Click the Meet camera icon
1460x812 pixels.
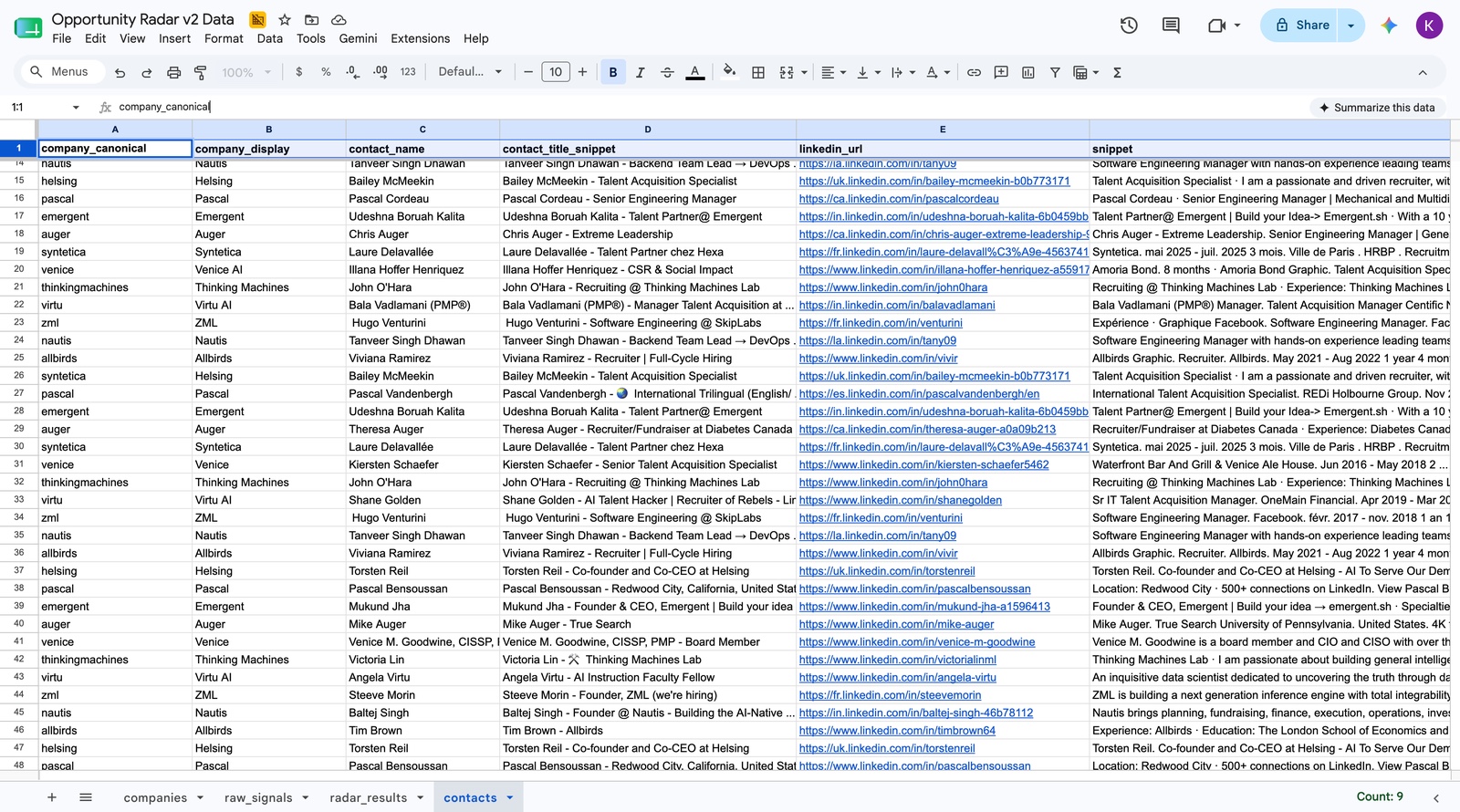[1216, 26]
